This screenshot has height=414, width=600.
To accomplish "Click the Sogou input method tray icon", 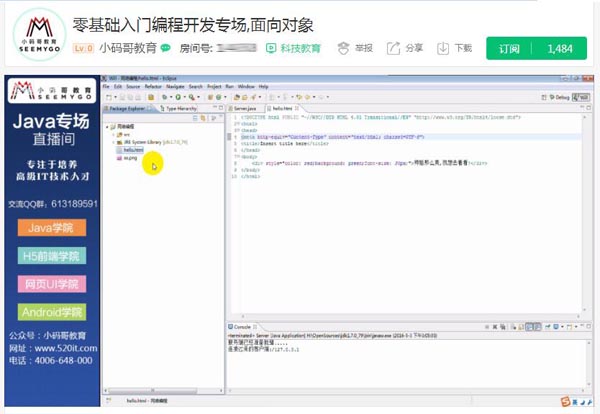I will (567, 400).
